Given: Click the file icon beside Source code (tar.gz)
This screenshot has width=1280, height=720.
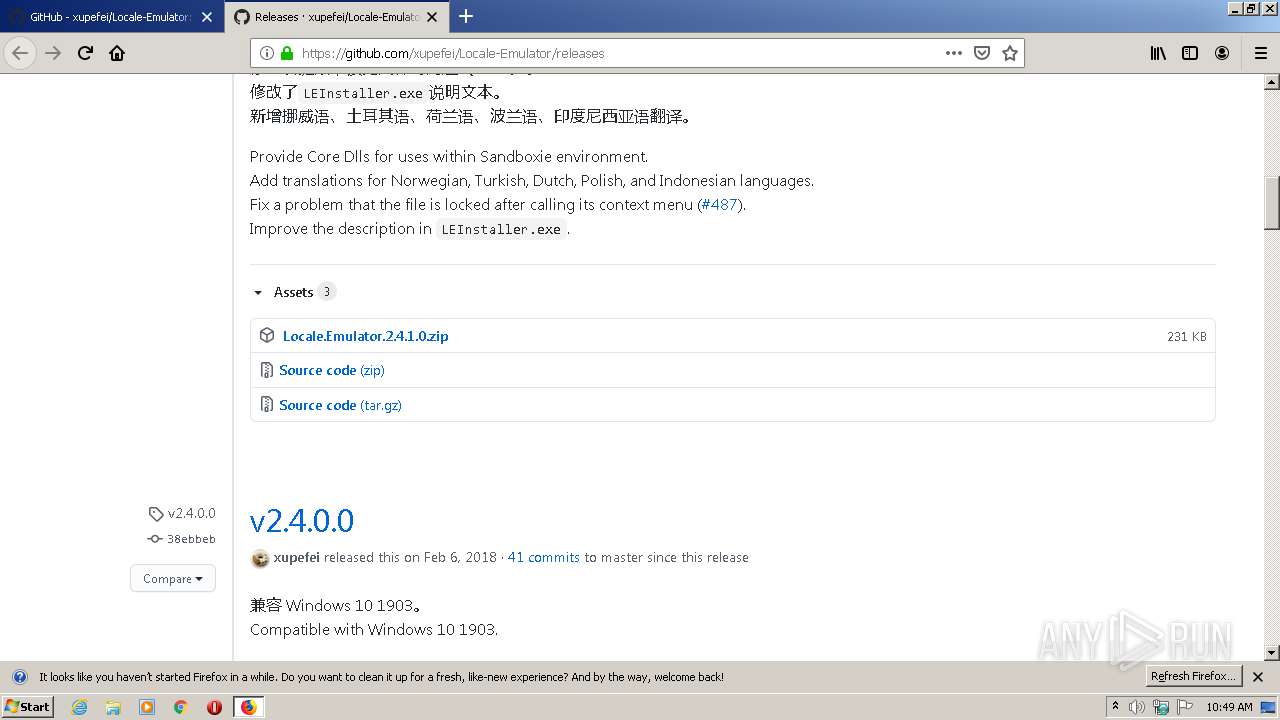Looking at the screenshot, I should (x=267, y=404).
